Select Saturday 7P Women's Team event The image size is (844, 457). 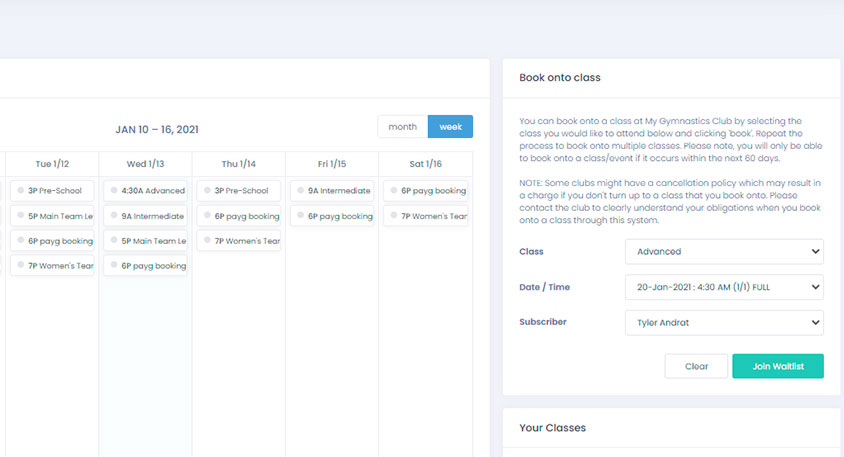tap(425, 215)
